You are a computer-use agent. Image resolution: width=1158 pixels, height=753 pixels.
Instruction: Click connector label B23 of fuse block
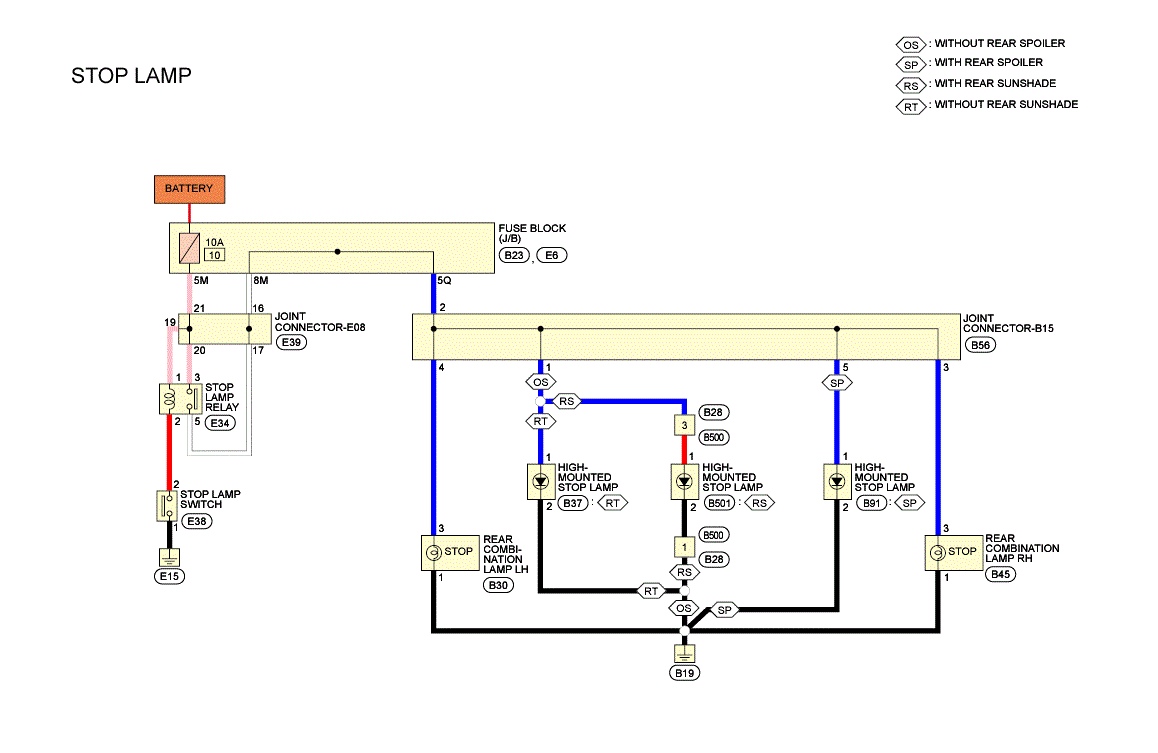tap(514, 255)
